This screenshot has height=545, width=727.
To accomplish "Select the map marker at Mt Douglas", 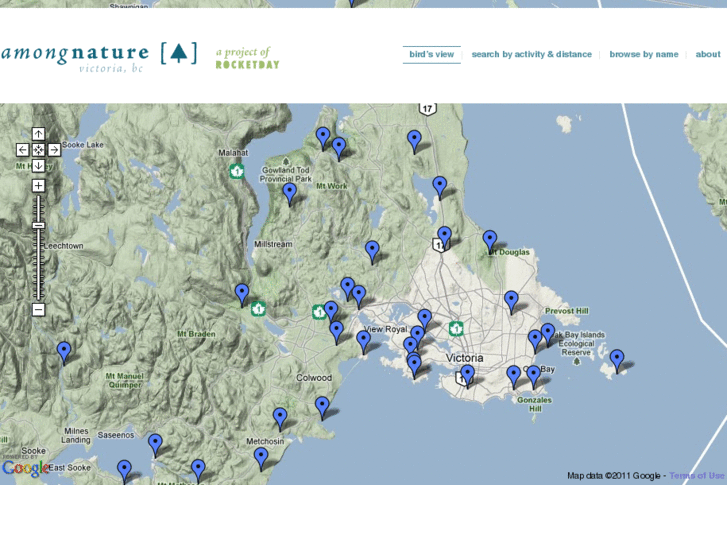I will click(490, 243).
